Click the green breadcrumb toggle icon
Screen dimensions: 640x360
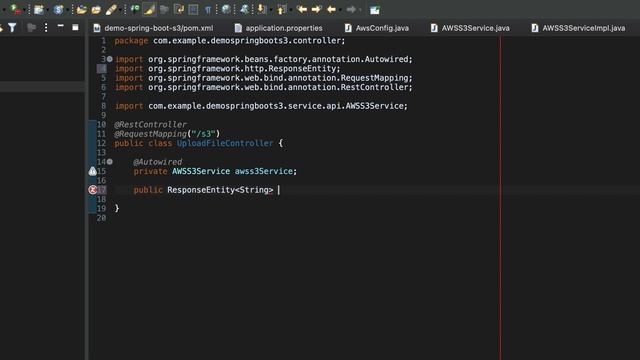coord(134,9)
